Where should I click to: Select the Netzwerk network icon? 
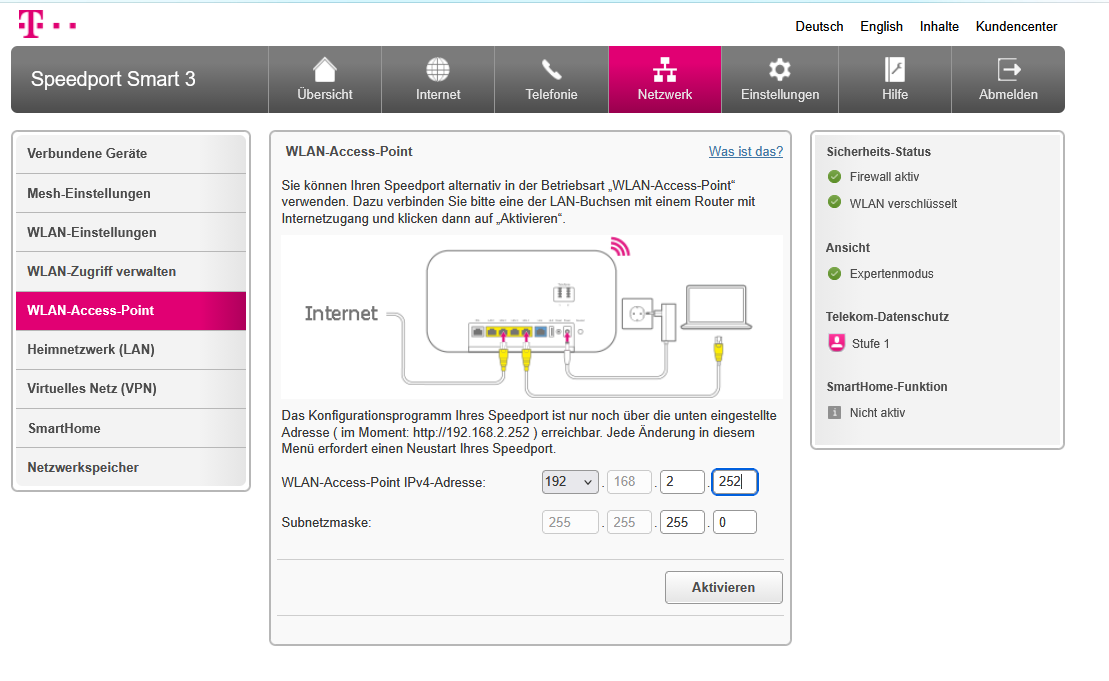coord(665,69)
